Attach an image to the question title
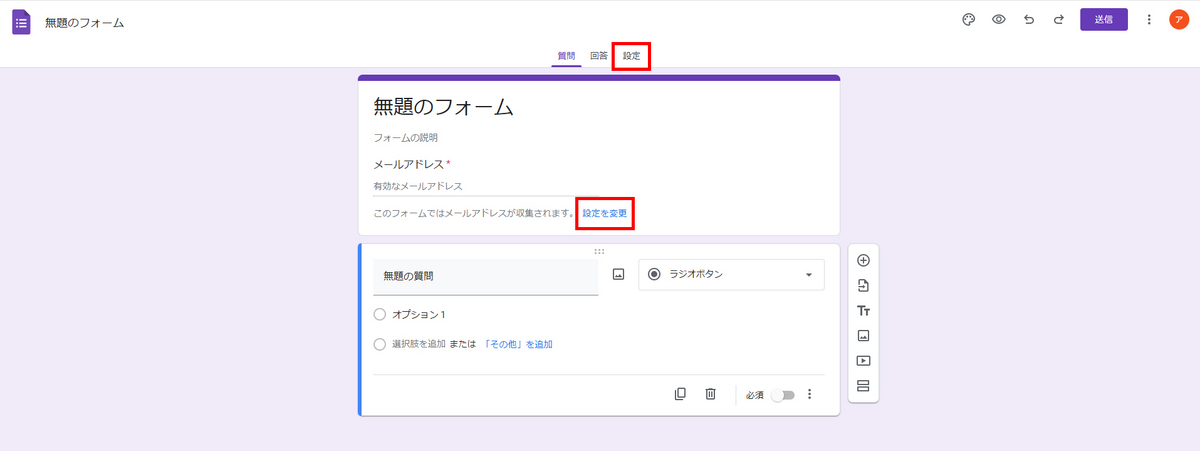Screen dimensions: 1200x451 (x=618, y=274)
